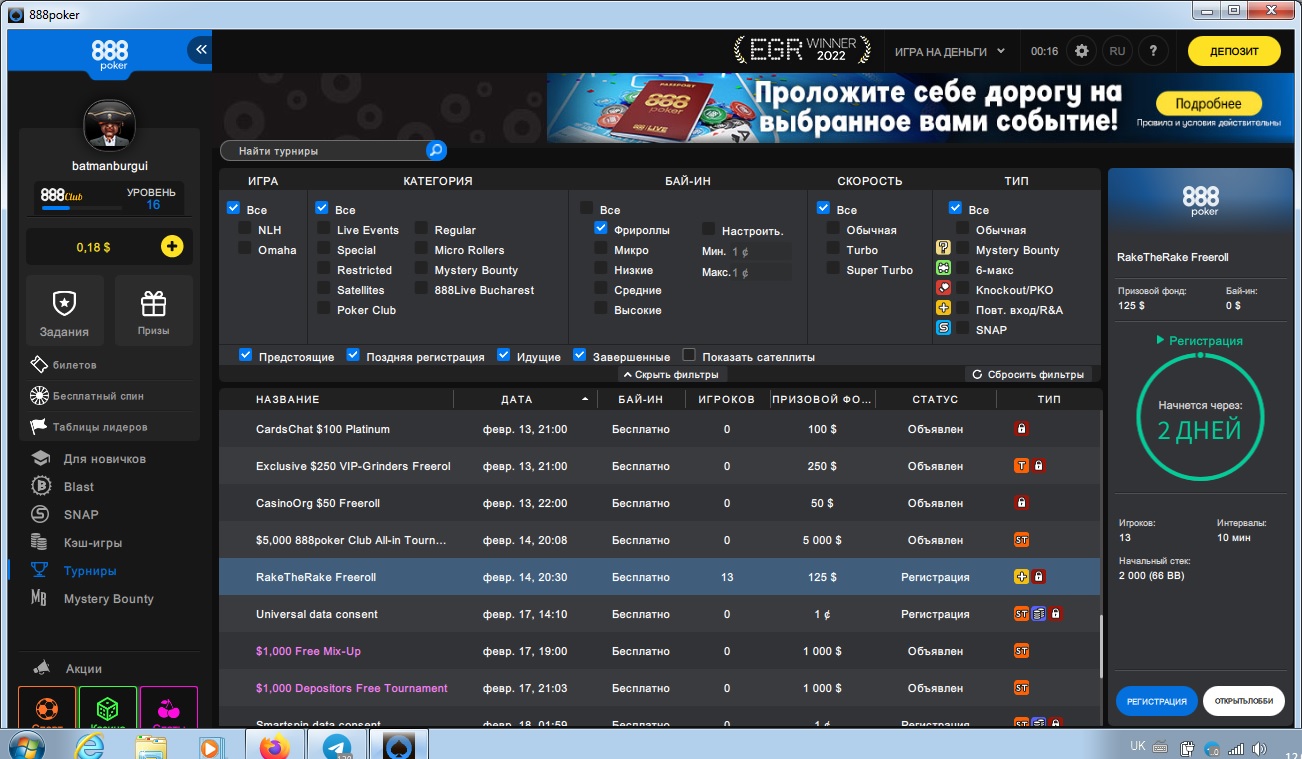Enable Показать сателлиты checkbox
This screenshot has height=759, width=1302.
(689, 355)
